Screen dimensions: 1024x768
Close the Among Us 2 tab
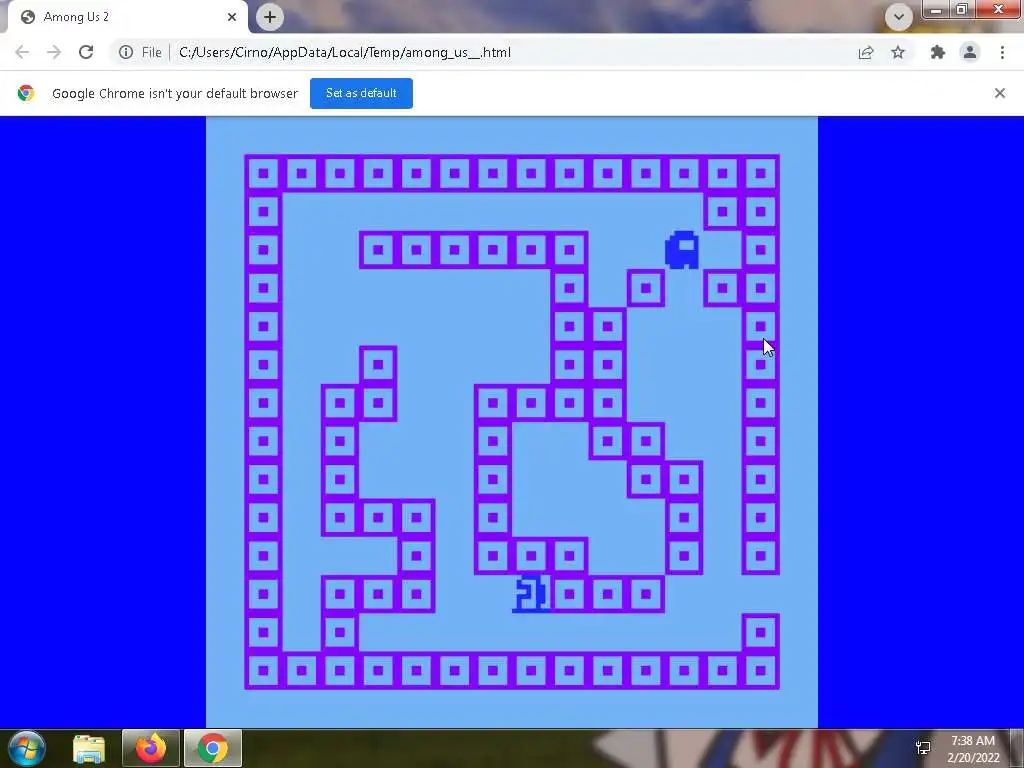(x=232, y=17)
